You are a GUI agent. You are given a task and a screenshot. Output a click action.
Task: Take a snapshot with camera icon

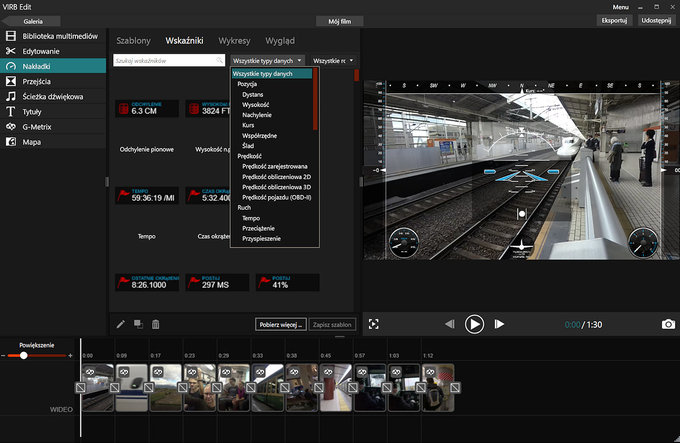pos(668,324)
